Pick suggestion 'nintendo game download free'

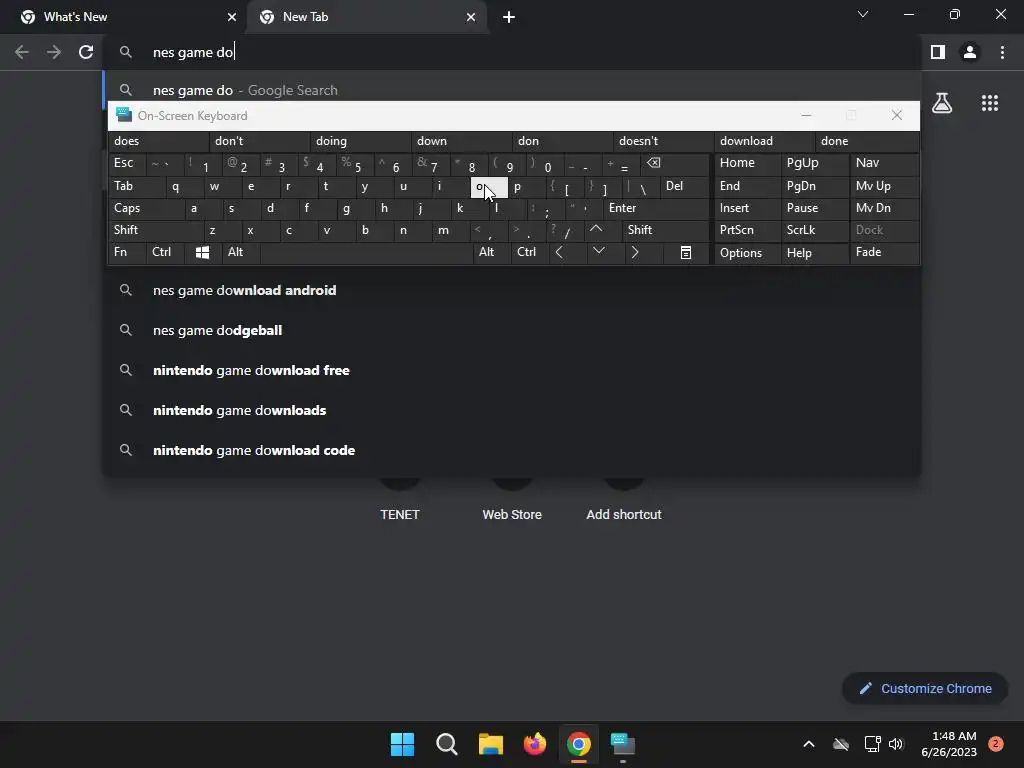(512, 370)
